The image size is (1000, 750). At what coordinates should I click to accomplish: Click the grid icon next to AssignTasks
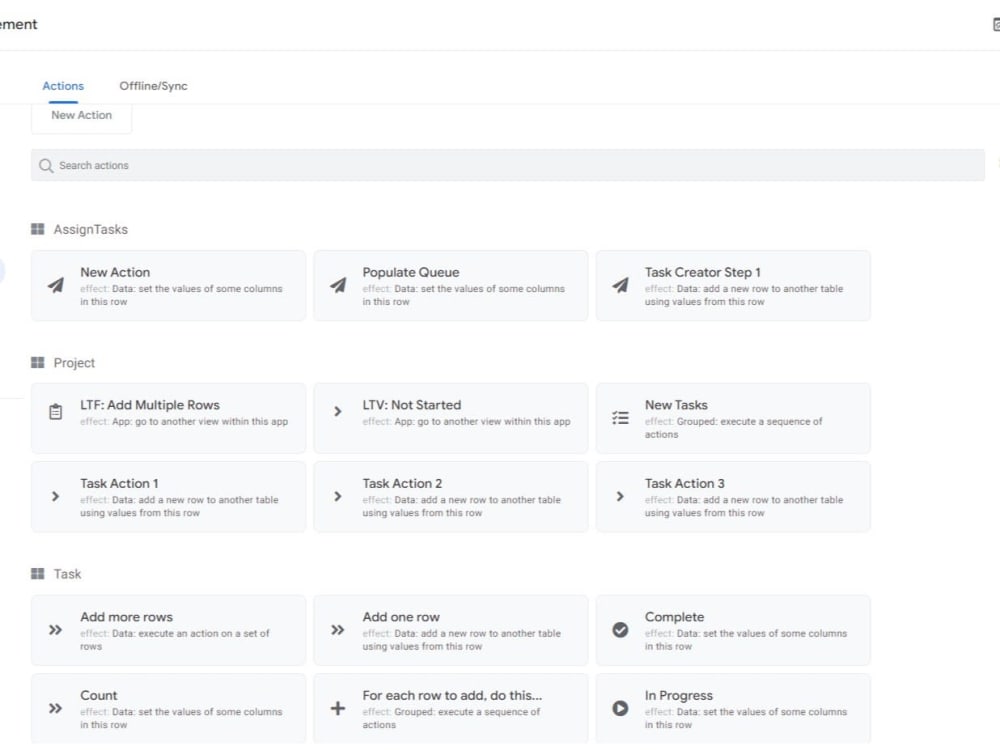(38, 229)
